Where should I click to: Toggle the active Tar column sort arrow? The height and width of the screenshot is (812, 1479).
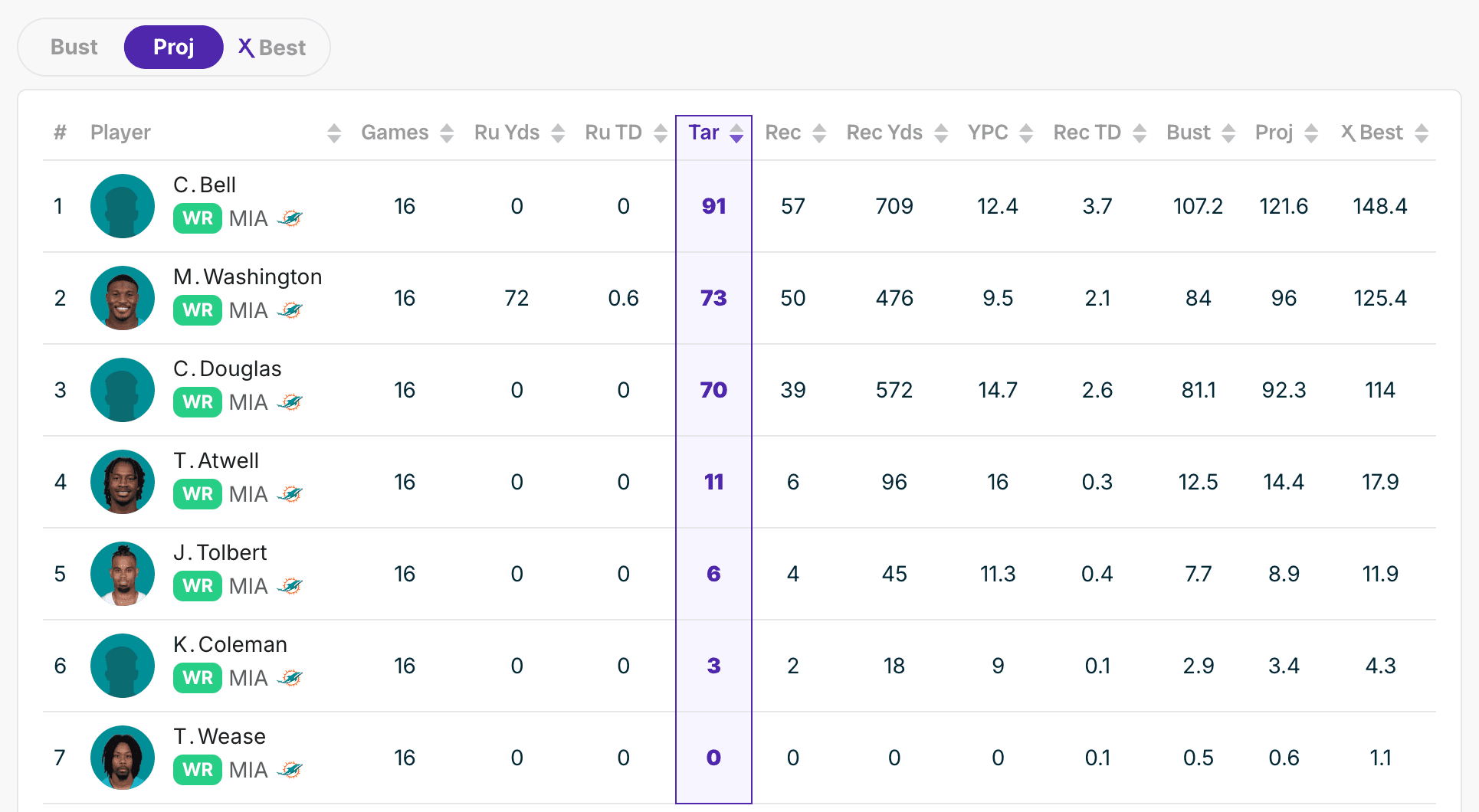point(736,133)
